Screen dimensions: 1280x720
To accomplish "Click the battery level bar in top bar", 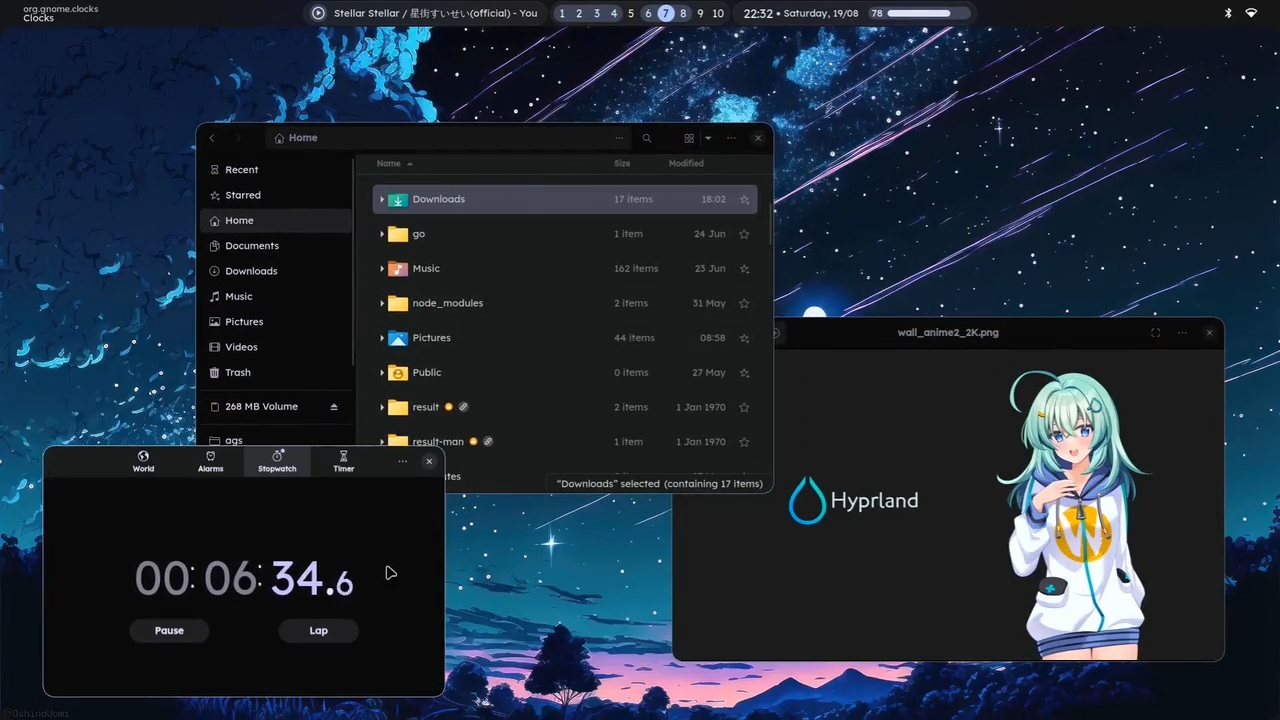I will [x=927, y=13].
